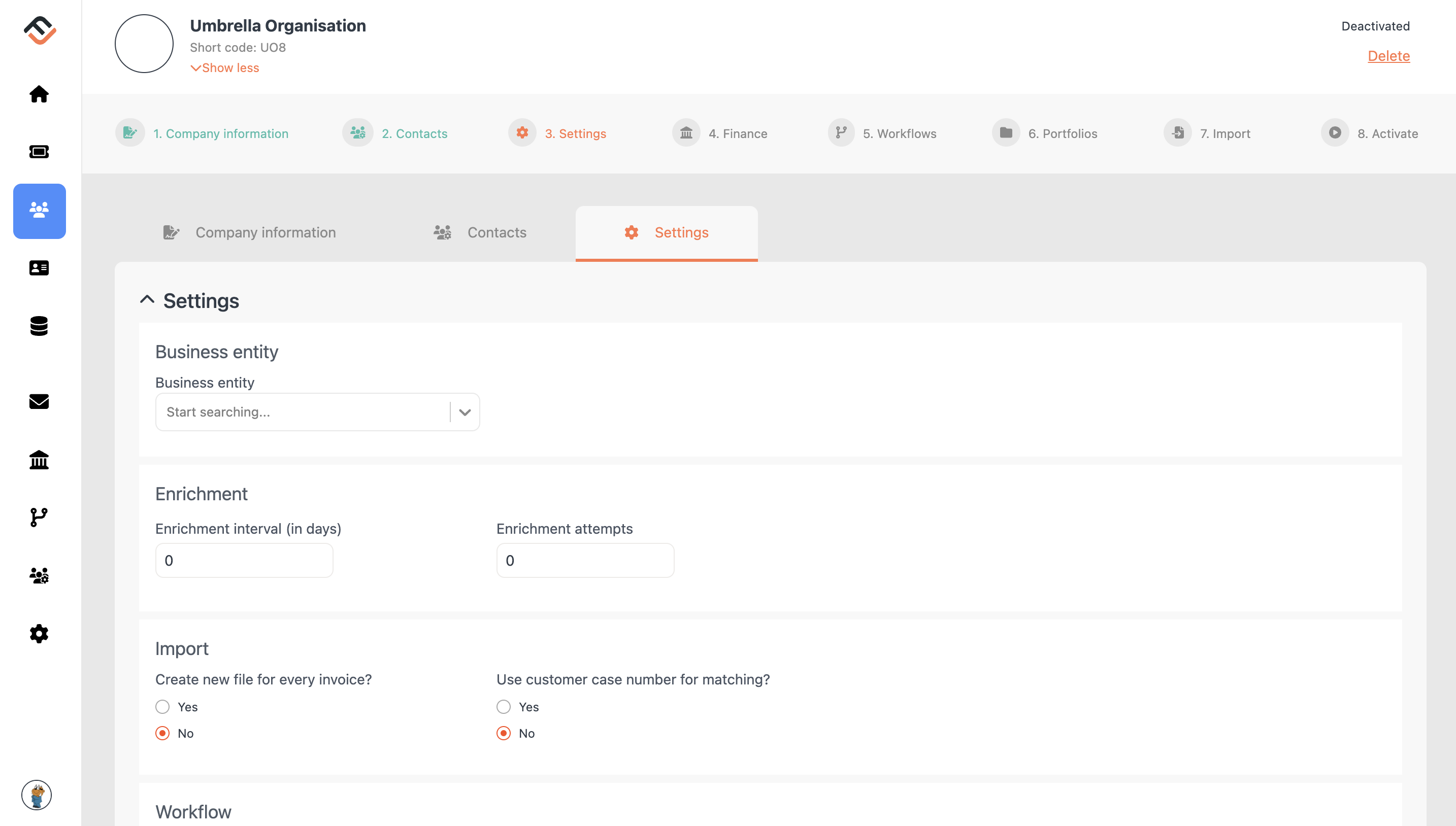Screen dimensions: 1456x826
Task: Select Yes for customer case number matching
Action: click(504, 707)
